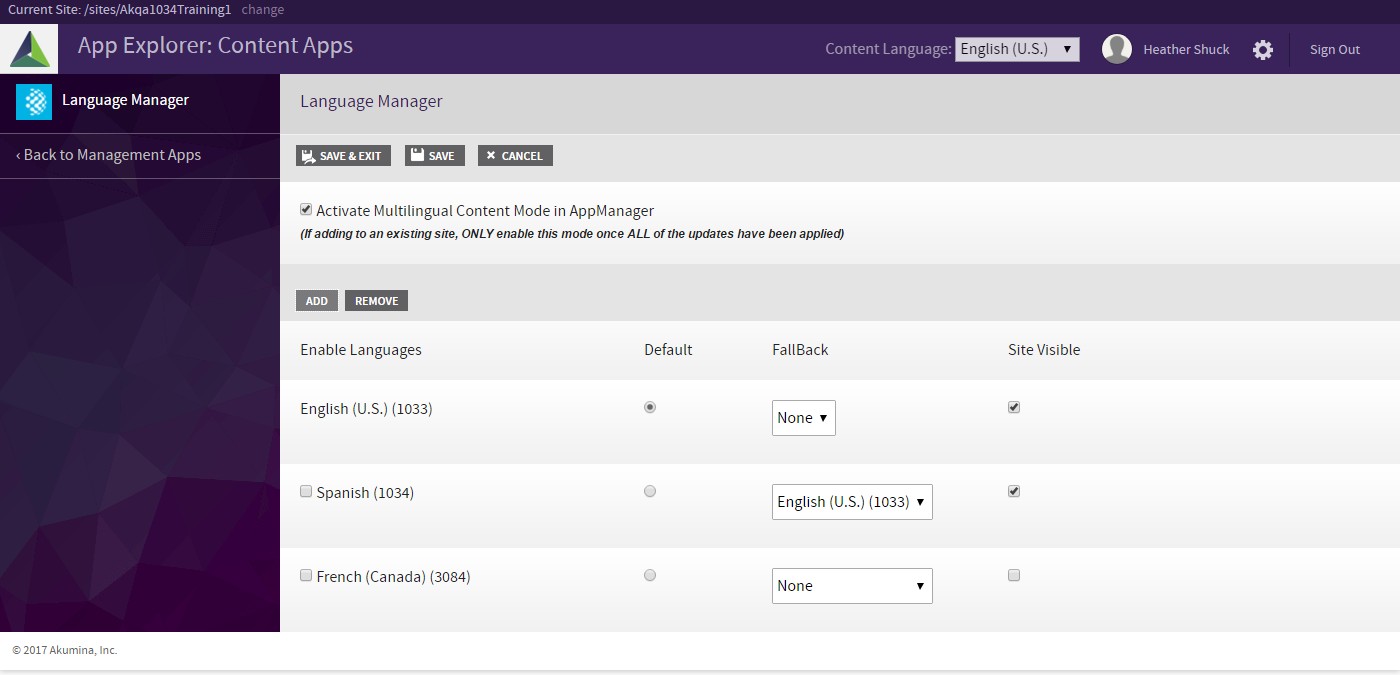Expand the FallBack dropdown for French (Canada)
Viewport: 1400px width, 675px height.
[x=852, y=586]
